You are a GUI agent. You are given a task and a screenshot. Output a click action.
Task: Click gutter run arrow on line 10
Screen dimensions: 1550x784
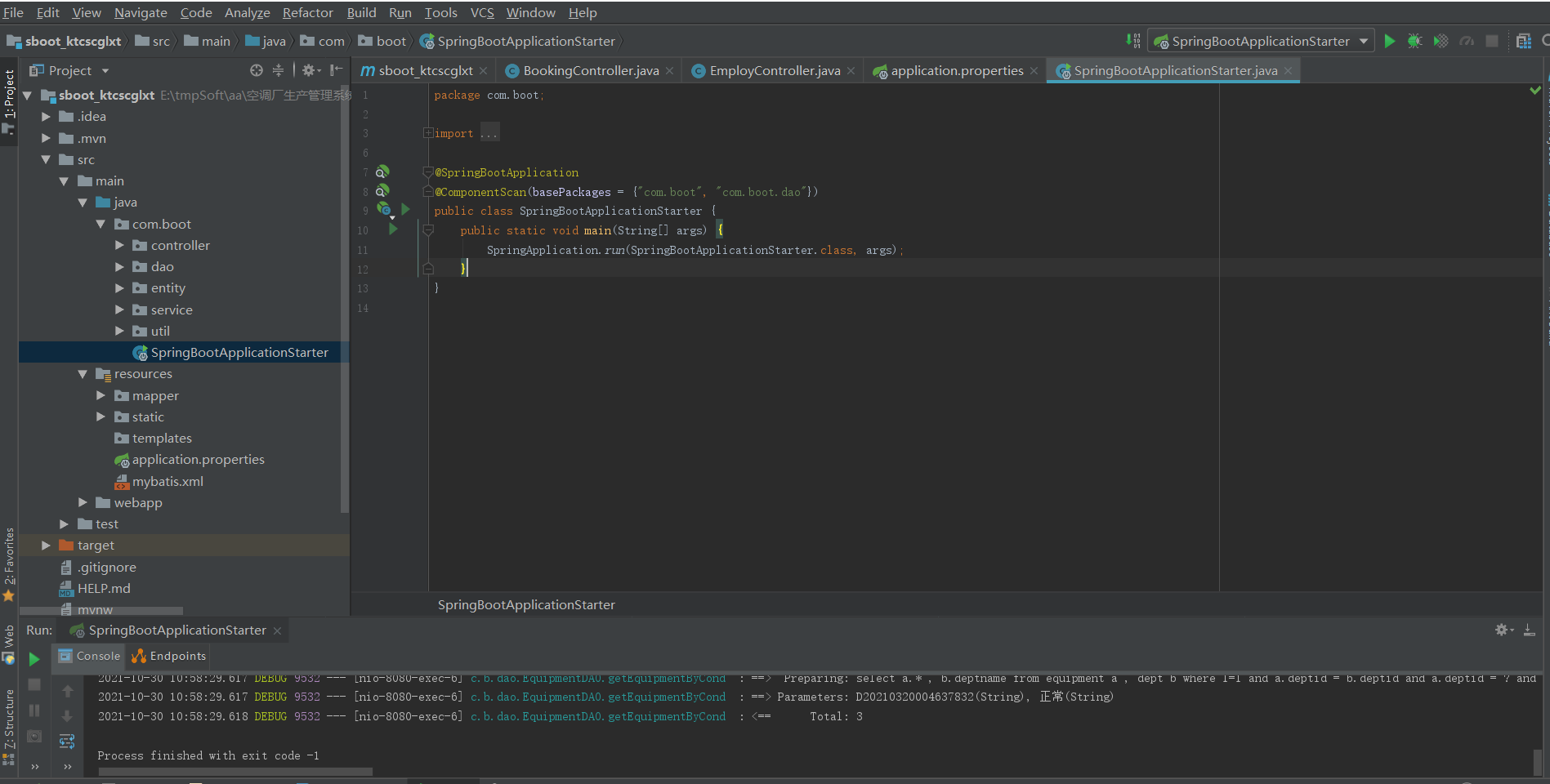[393, 229]
